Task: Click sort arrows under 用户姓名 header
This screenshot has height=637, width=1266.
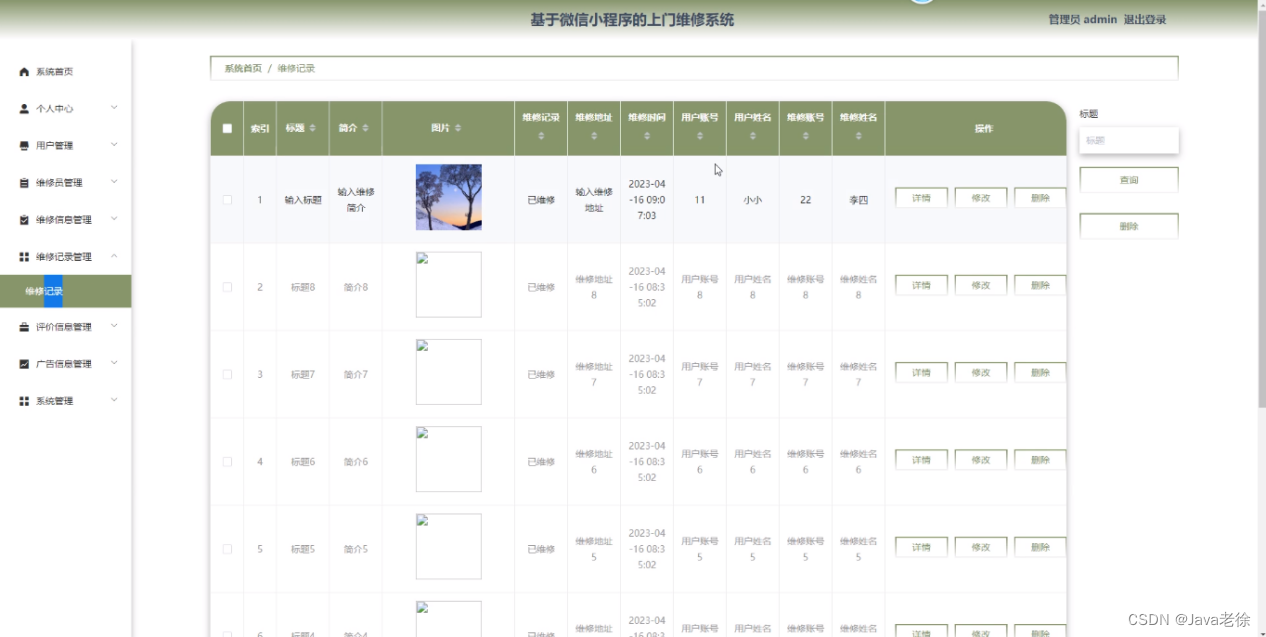Action: click(753, 136)
